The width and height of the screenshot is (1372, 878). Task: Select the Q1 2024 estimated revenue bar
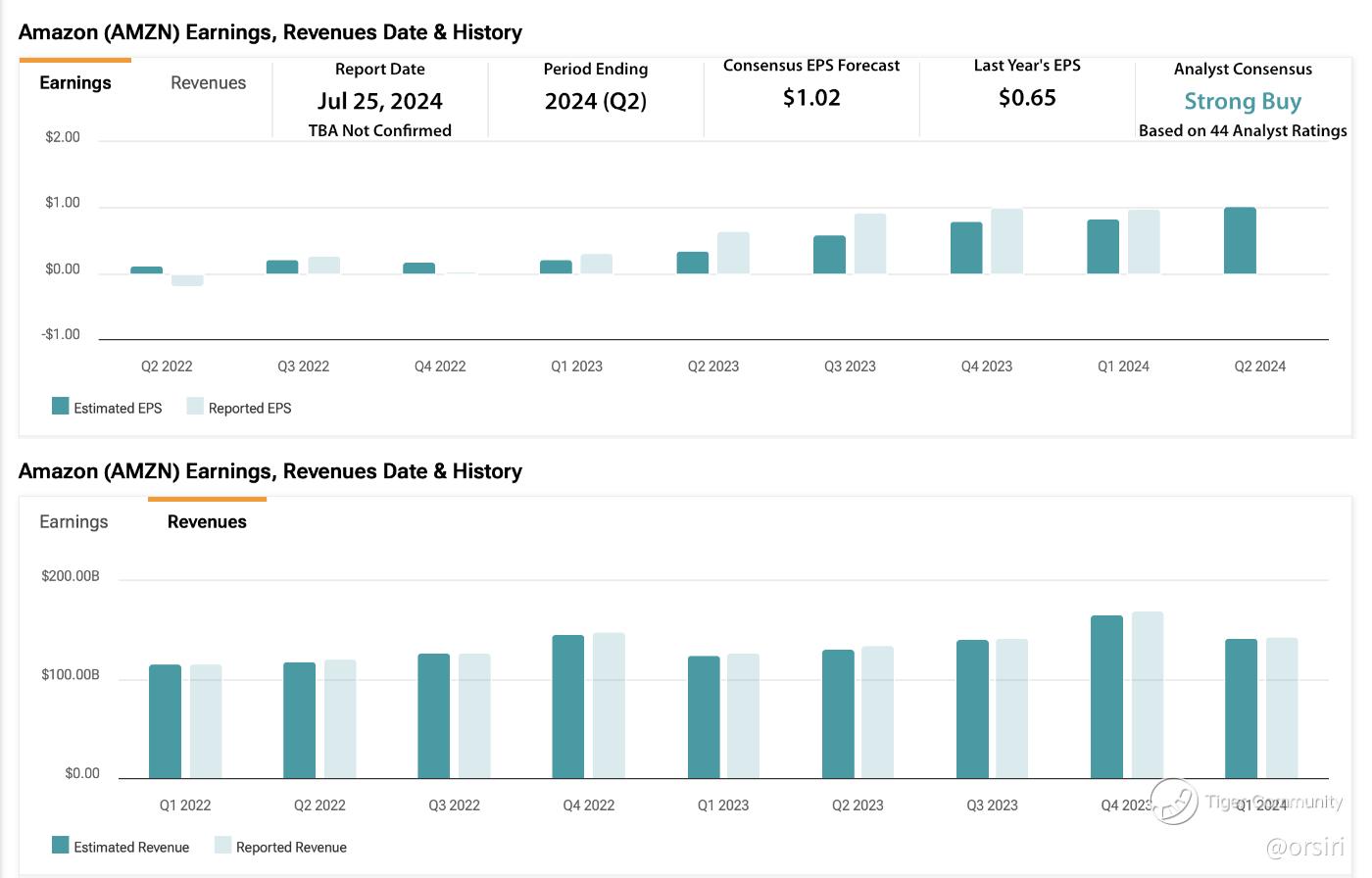1241,708
